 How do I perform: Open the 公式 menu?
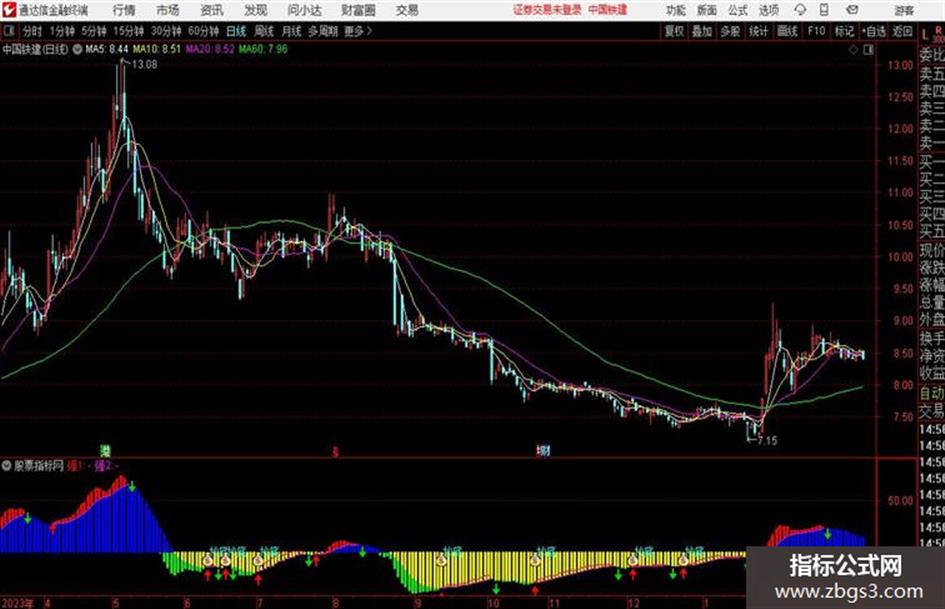coord(738,10)
